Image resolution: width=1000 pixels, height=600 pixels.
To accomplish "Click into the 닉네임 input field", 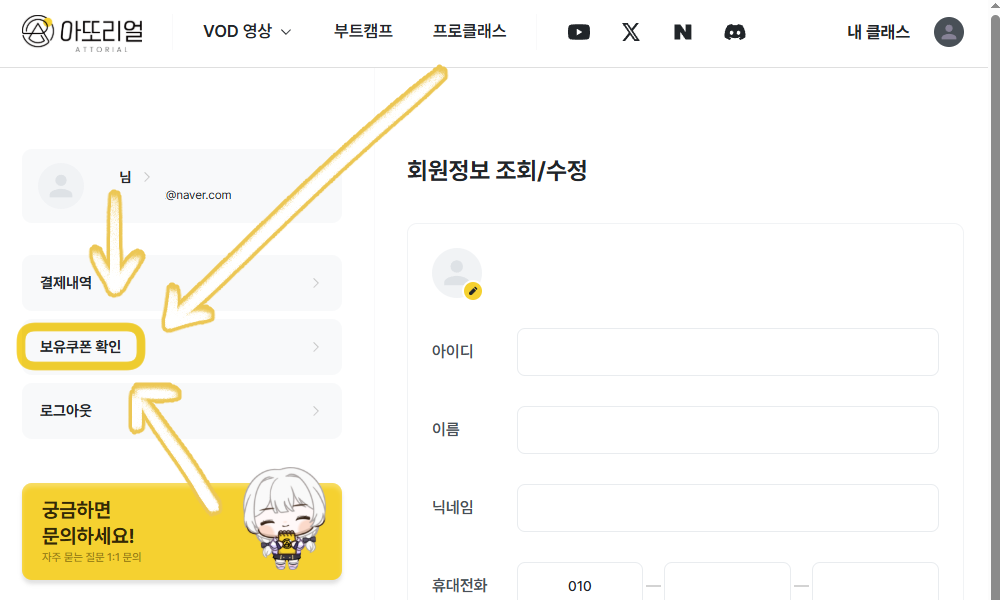I will coord(728,508).
